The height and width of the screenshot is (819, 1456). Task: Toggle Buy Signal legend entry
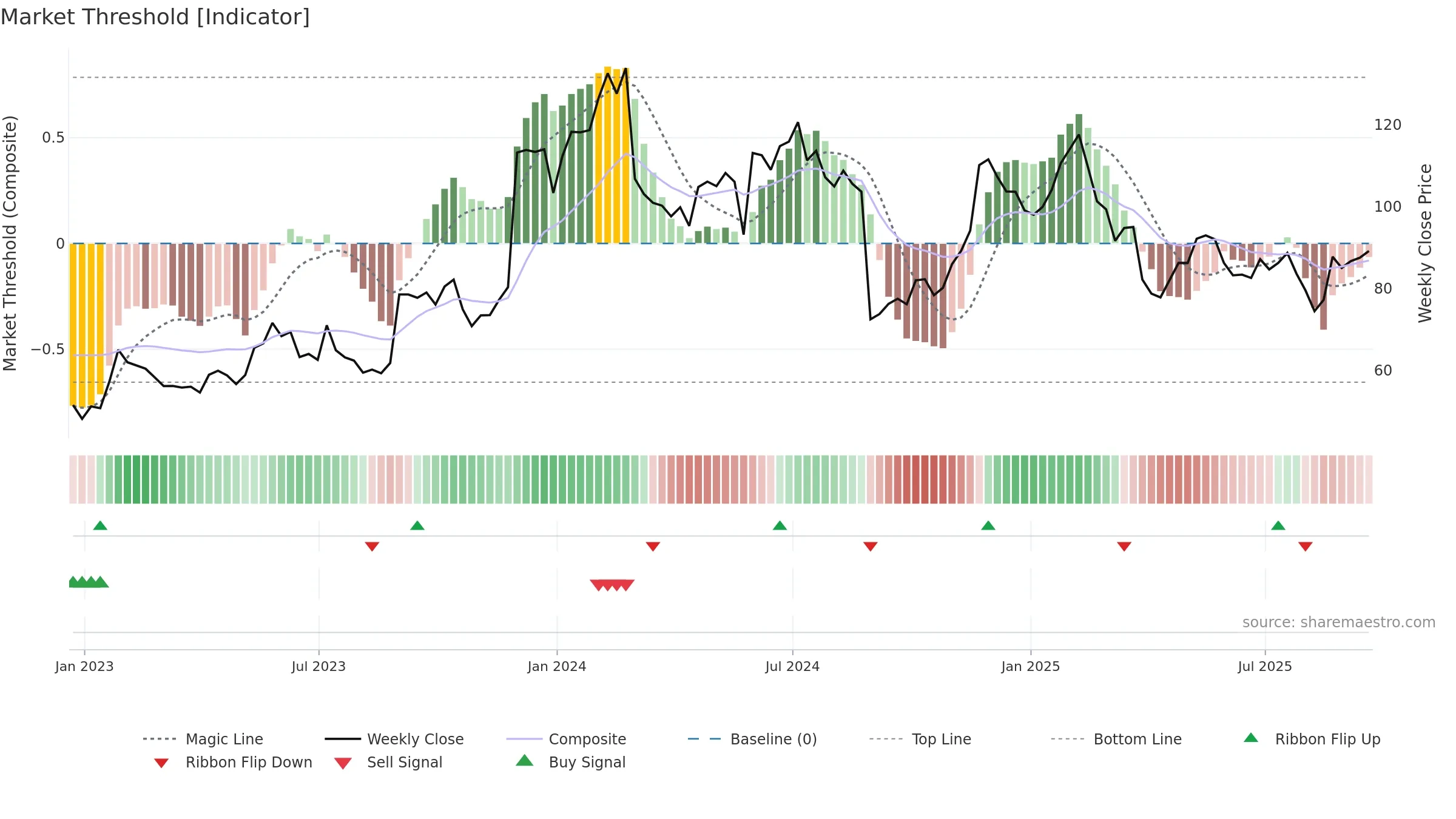pyautogui.click(x=571, y=762)
